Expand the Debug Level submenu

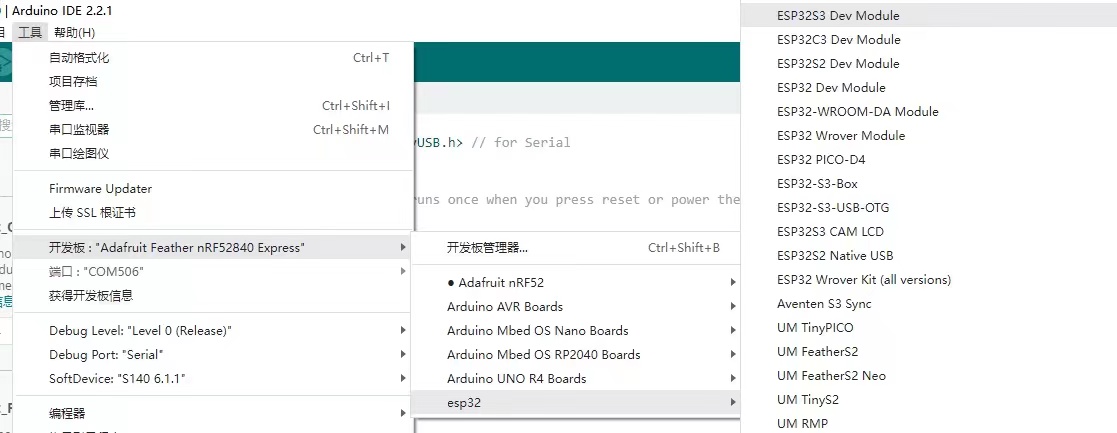(x=213, y=330)
